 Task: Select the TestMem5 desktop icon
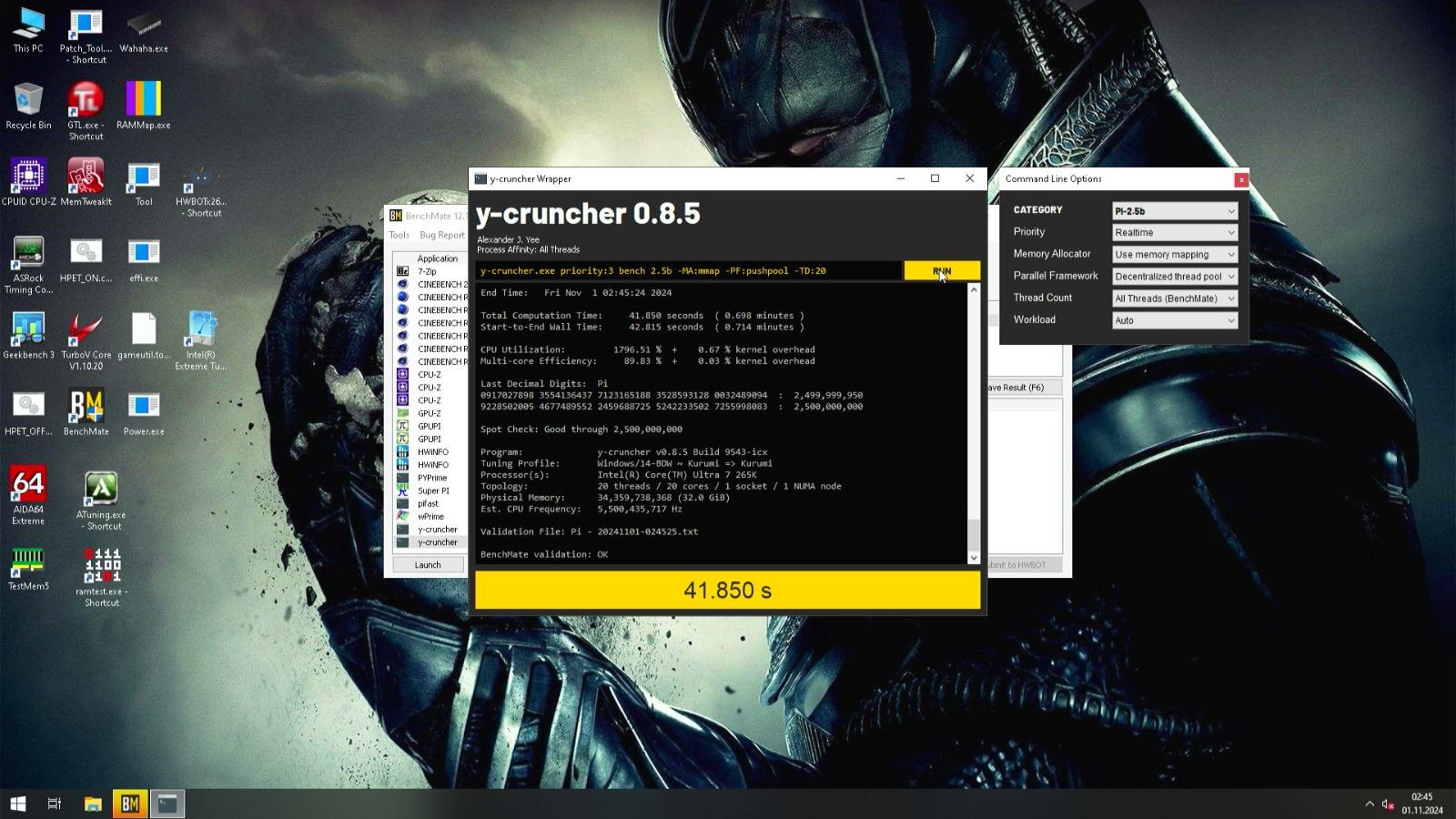coord(28,570)
